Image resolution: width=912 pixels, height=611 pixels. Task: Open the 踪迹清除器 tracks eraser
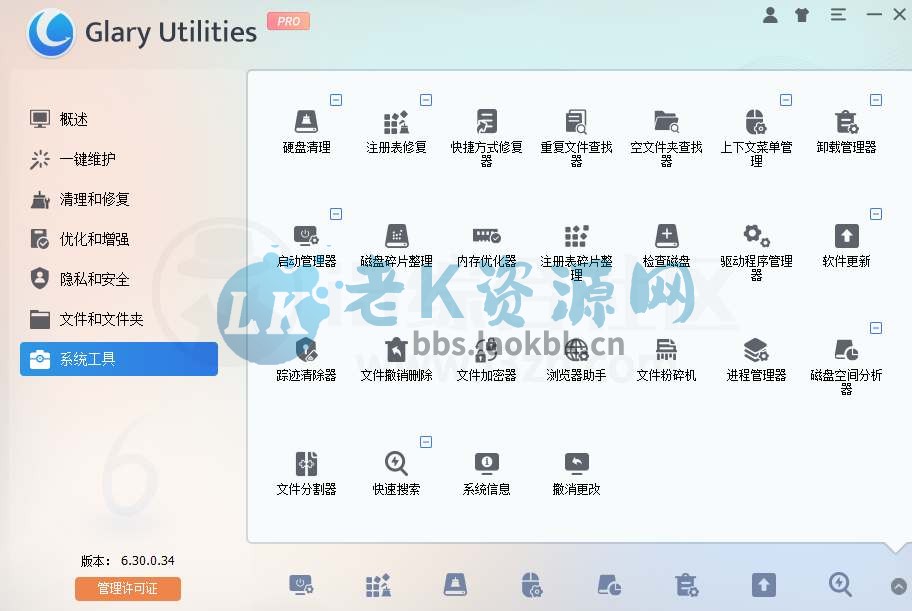pos(307,360)
